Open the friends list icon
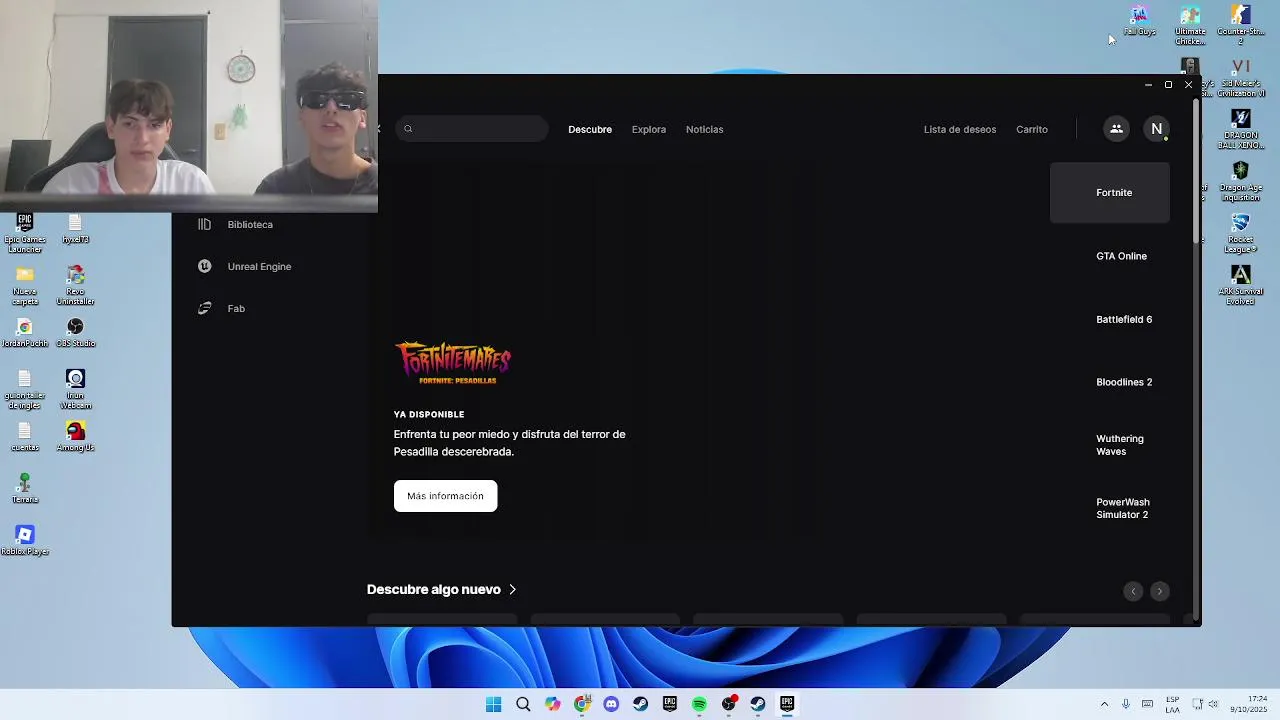1280x720 pixels. tap(1116, 129)
